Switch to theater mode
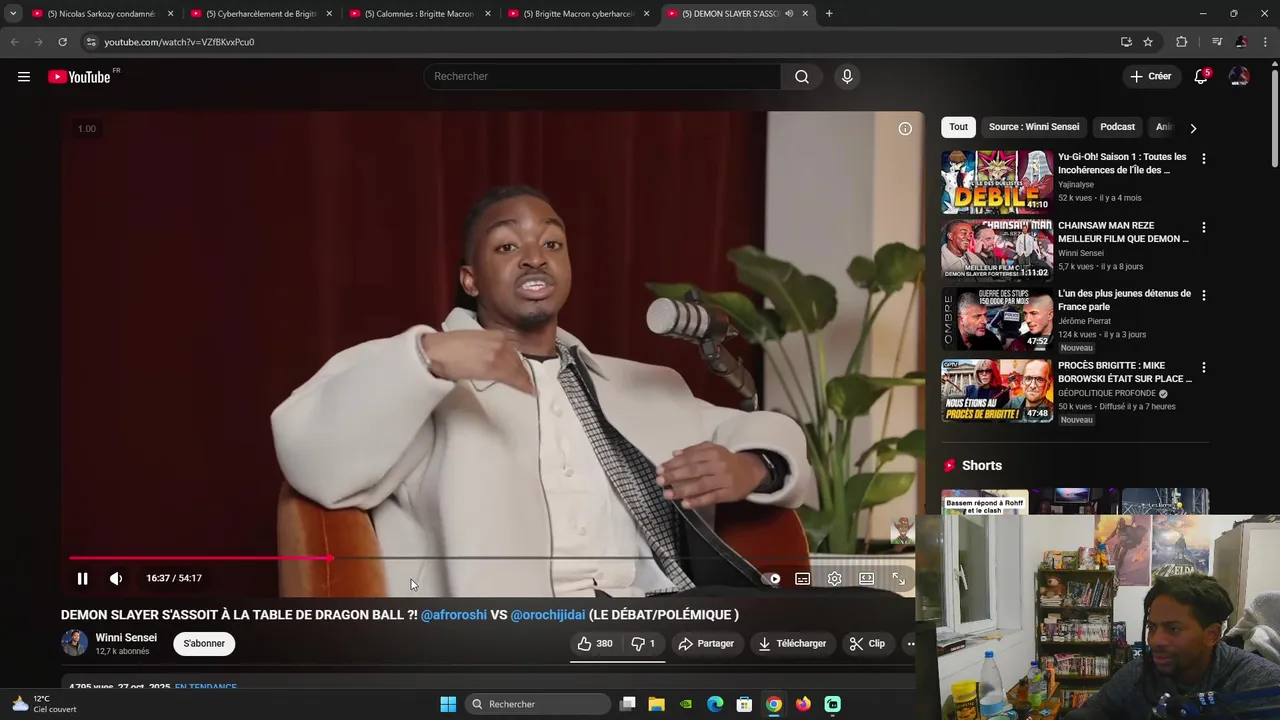 (x=866, y=578)
